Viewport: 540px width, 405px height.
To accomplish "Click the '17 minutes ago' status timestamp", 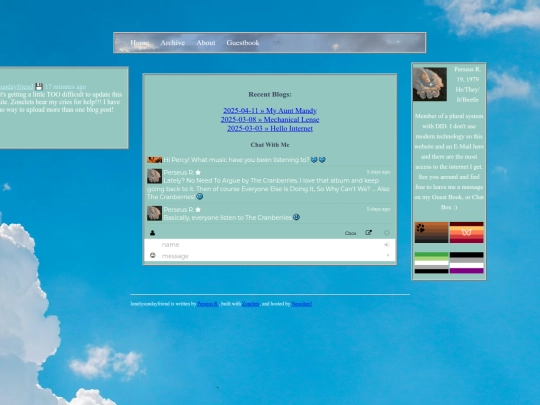I will coord(65,87).
